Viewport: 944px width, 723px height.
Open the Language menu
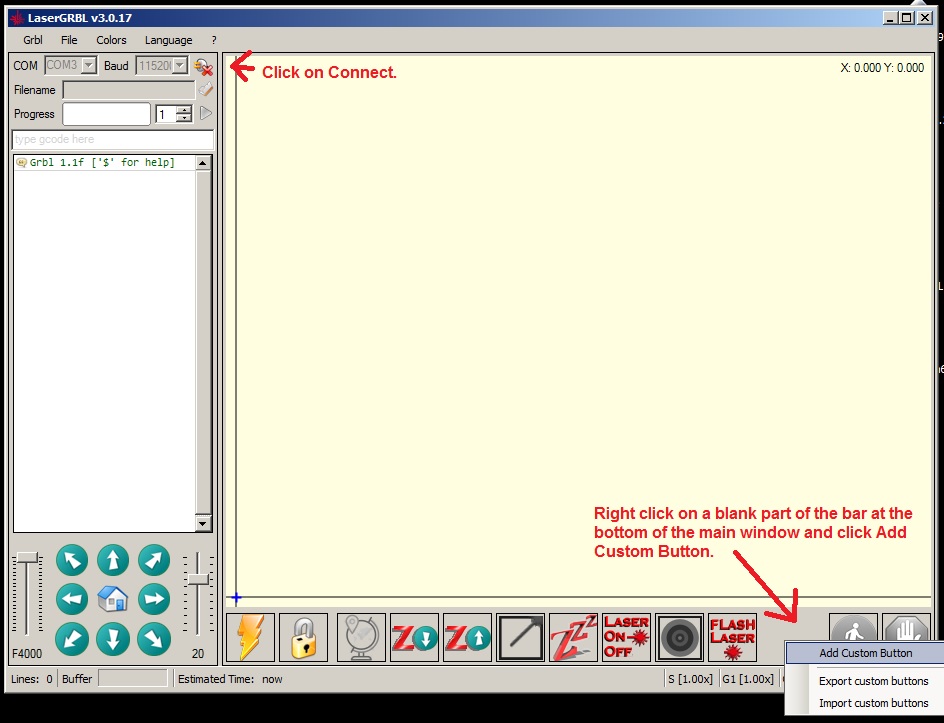[x=169, y=40]
